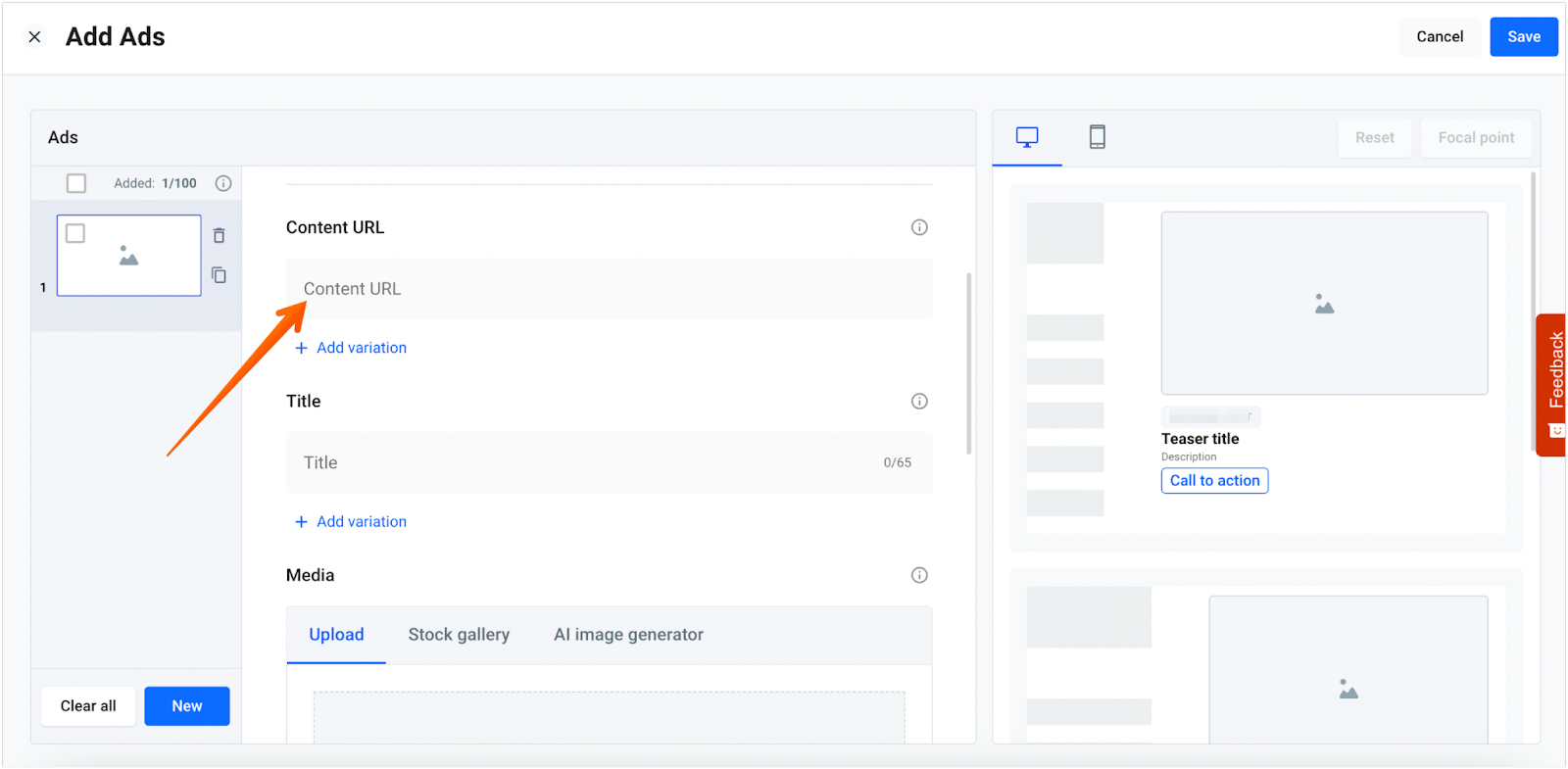Viewport: 1568px width, 769px height.
Task: Toggle the select-all ads checkbox
Action: click(76, 183)
